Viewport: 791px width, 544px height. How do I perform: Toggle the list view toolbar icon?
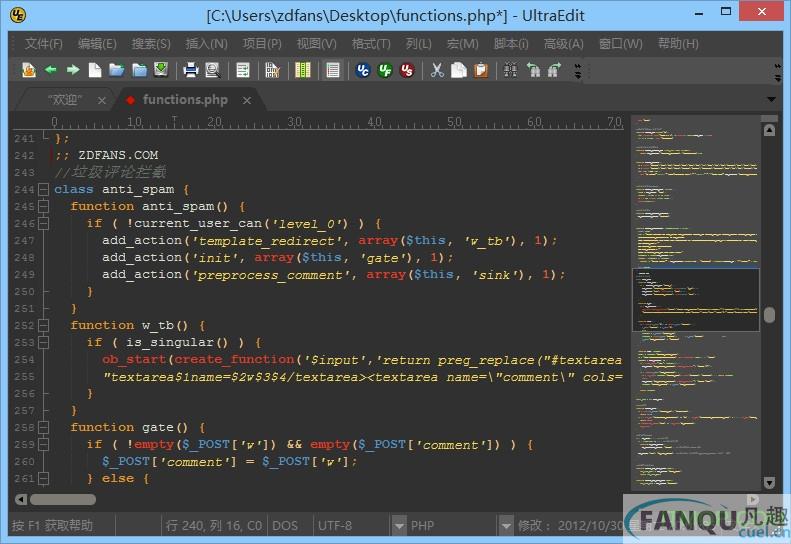click(x=332, y=70)
